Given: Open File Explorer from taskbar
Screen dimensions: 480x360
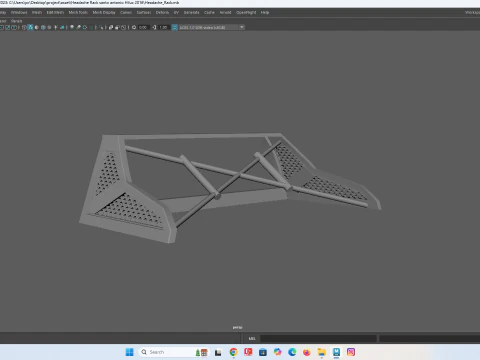Looking at the screenshot, I should pyautogui.click(x=322, y=352).
